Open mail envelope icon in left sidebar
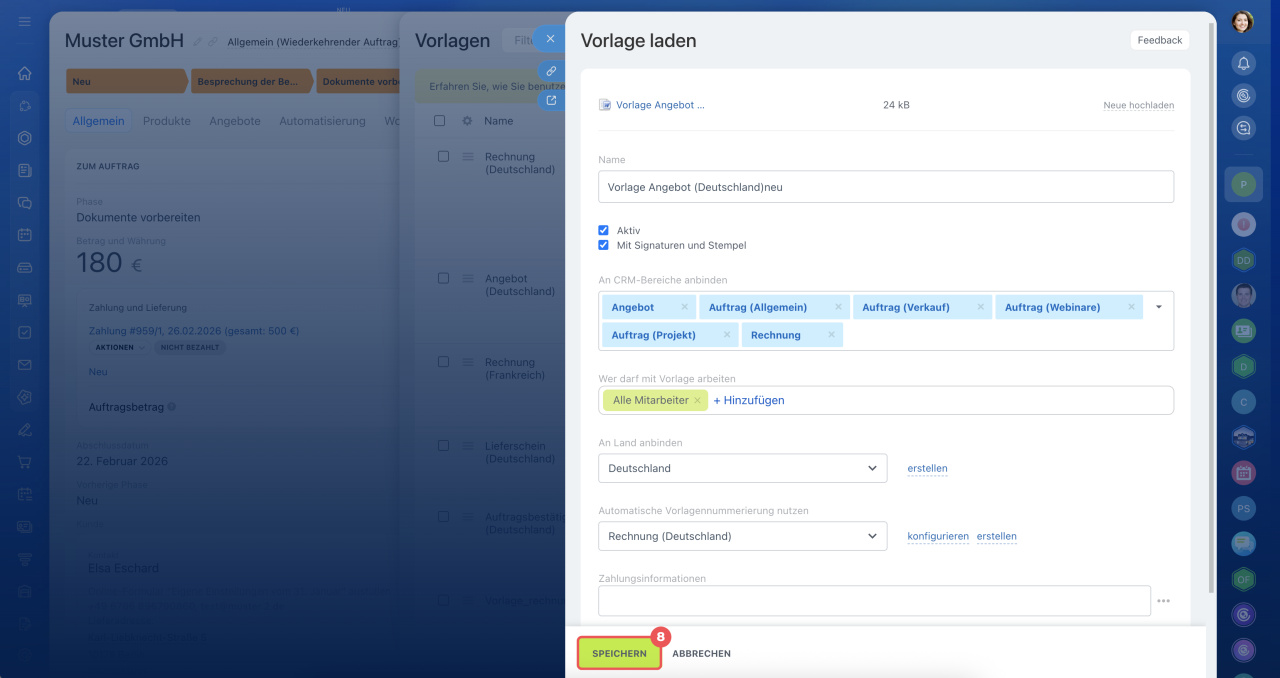Screen dimensions: 1280x678 coord(25,365)
